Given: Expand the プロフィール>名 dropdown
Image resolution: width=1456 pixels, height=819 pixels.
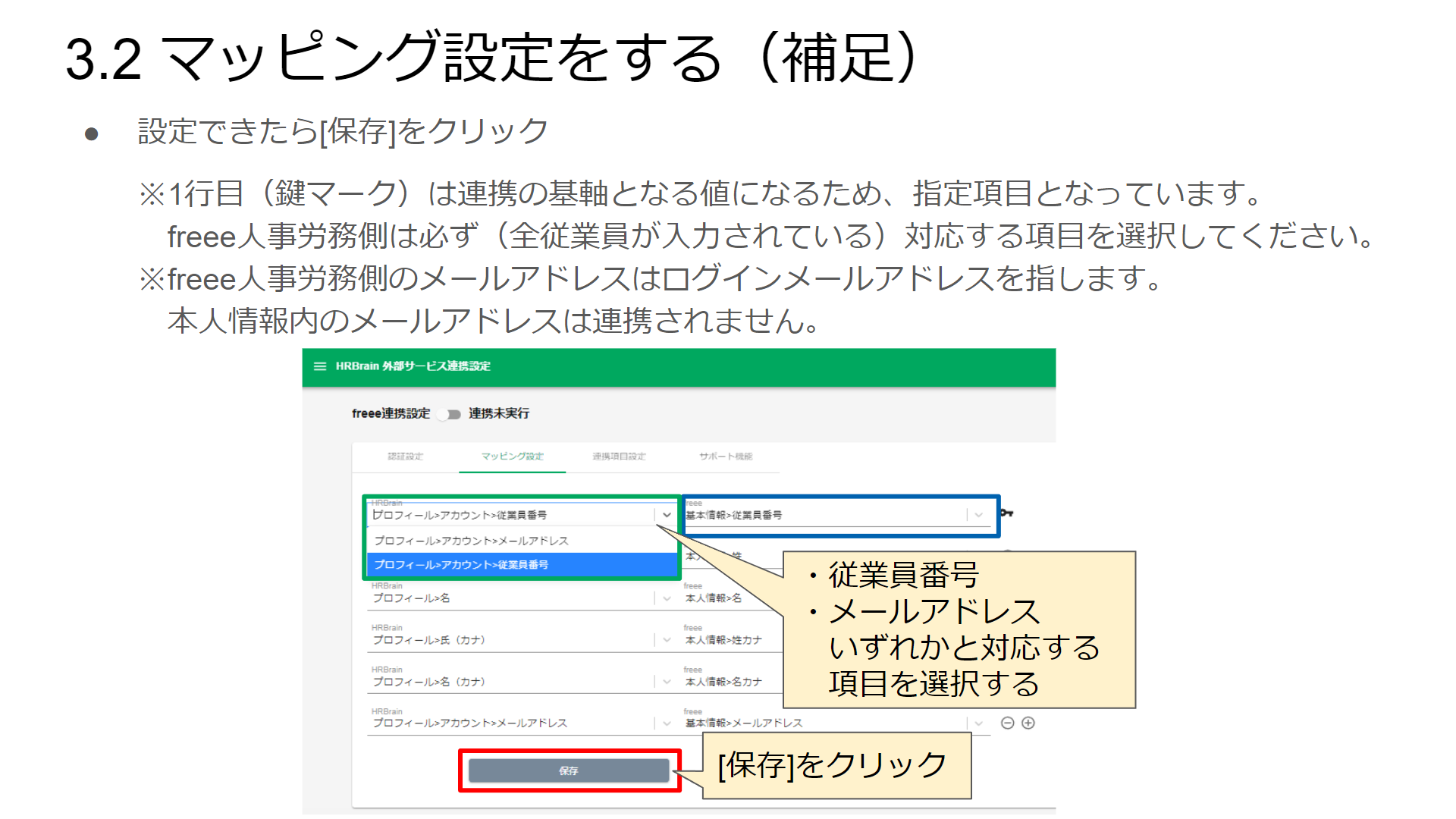Looking at the screenshot, I should pyautogui.click(x=667, y=598).
